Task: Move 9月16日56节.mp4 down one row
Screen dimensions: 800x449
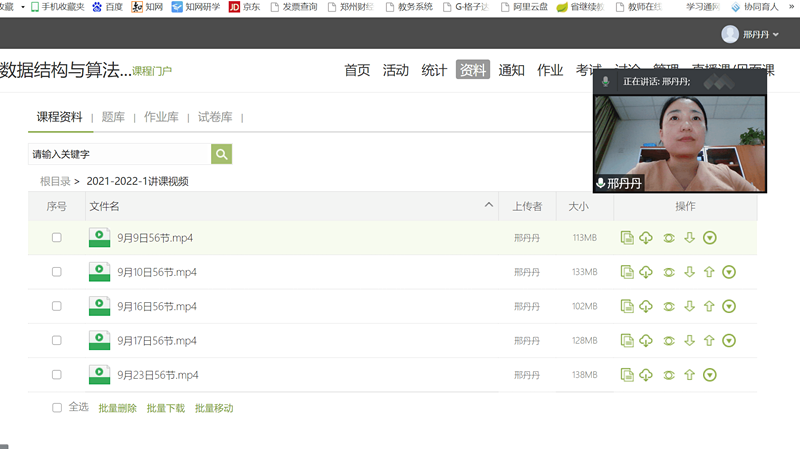Action: 689,306
